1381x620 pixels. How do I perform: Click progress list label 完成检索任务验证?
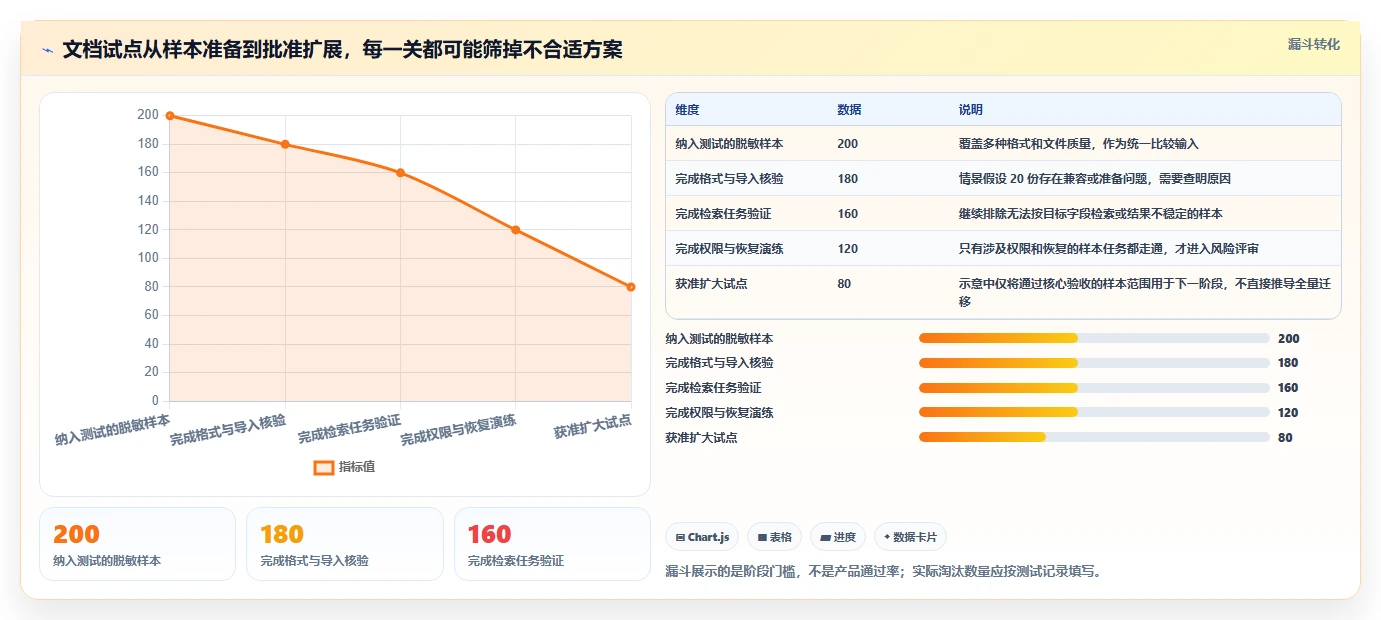point(714,388)
